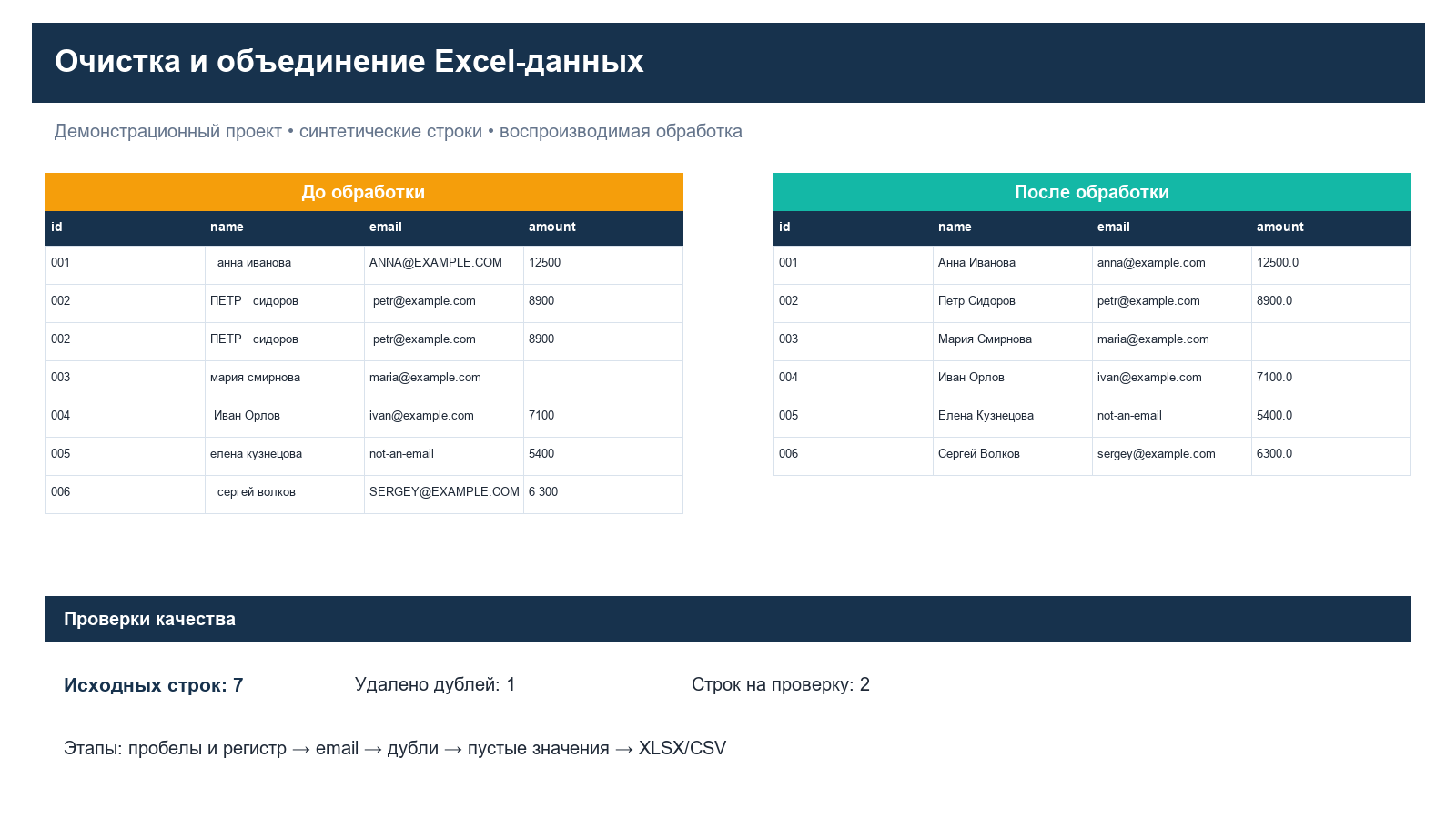Select the amount cell "7100" in the before table
Screen dimensions: 1456x819
(603, 418)
